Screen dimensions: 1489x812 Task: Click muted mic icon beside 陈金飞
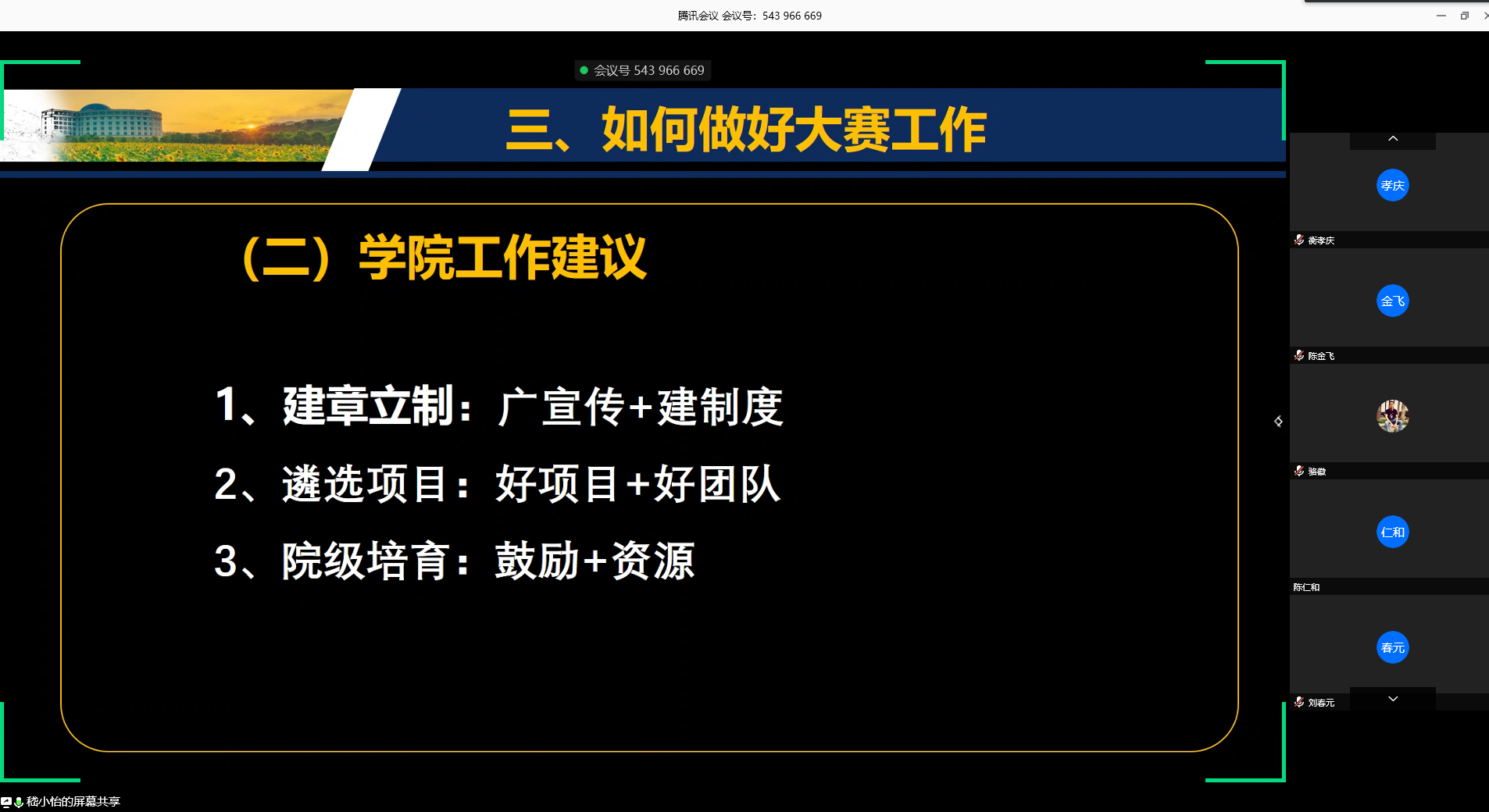(x=1299, y=355)
